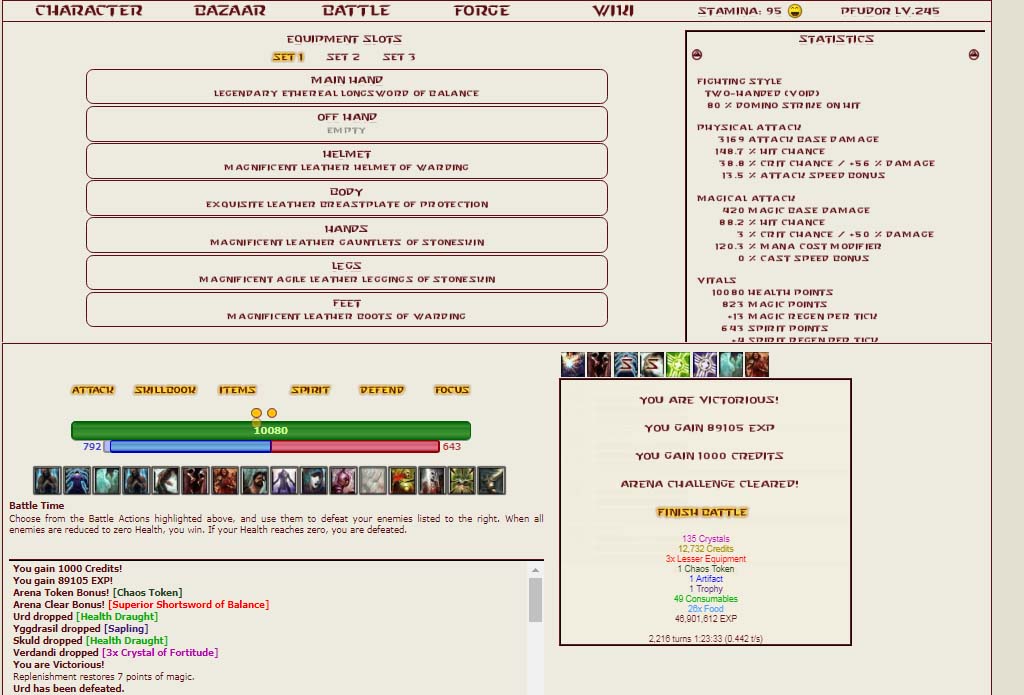Screen dimensions: 1024x695
Task: Click the green health bar showing 10080
Action: tap(270, 431)
